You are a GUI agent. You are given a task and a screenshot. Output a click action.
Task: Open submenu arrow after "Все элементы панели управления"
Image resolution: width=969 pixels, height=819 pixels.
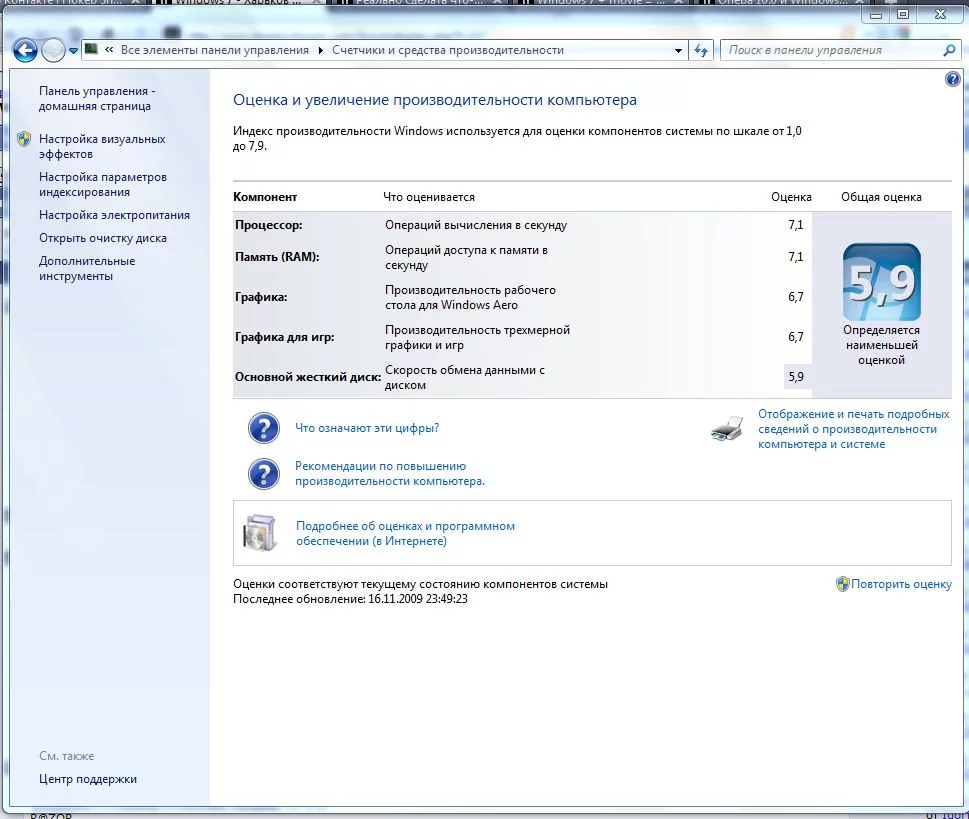click(x=320, y=51)
